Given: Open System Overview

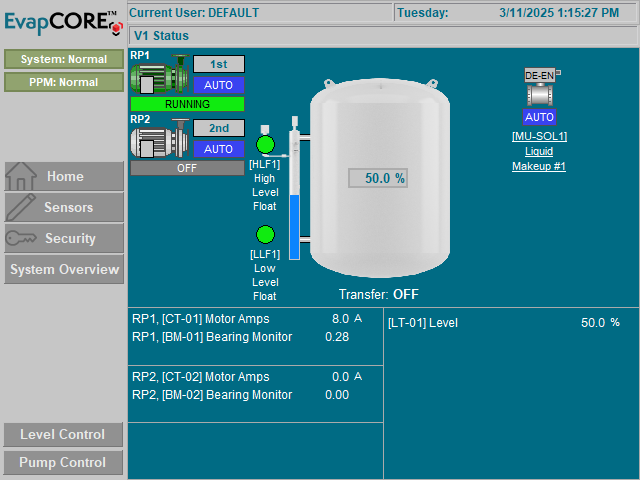Looking at the screenshot, I should point(64,269).
